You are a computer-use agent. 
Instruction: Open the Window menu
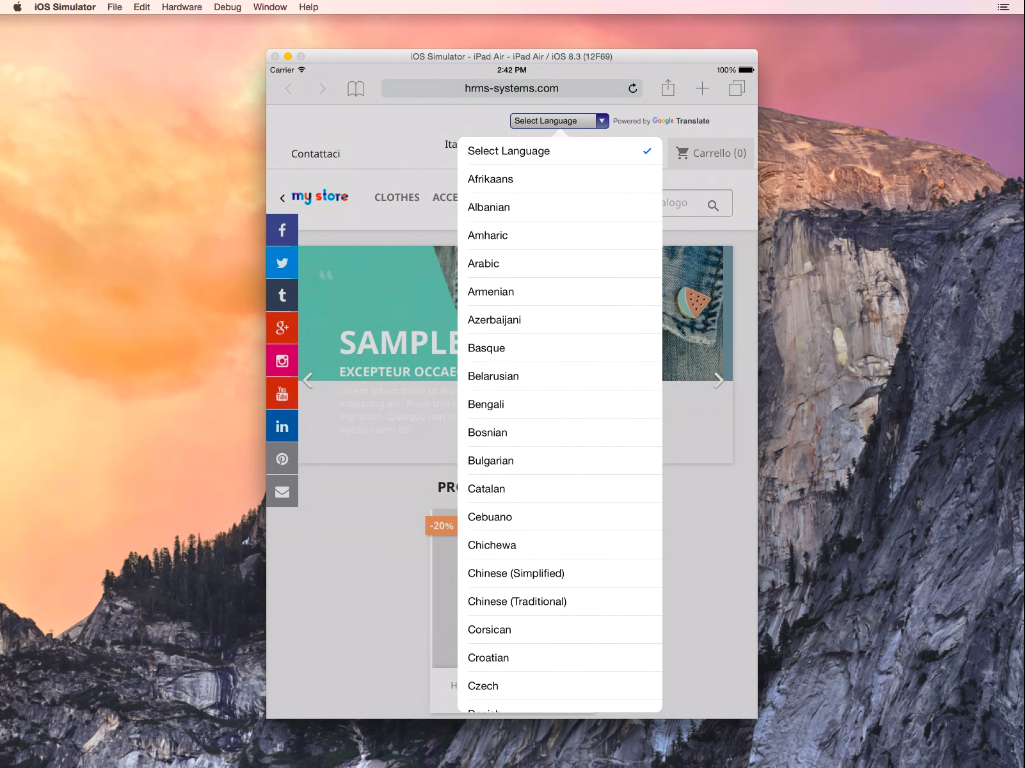[x=270, y=7]
